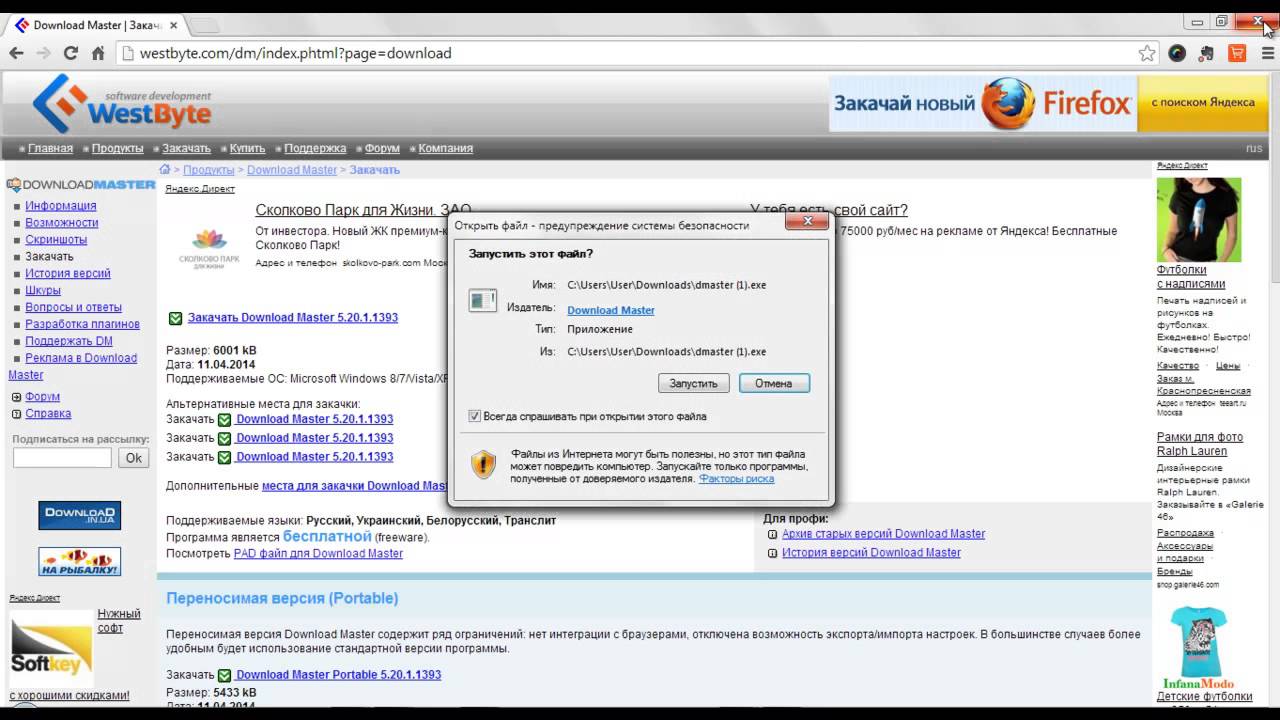Viewport: 1280px width, 720px height.
Task: Click the application file icon in dialog
Action: (483, 299)
